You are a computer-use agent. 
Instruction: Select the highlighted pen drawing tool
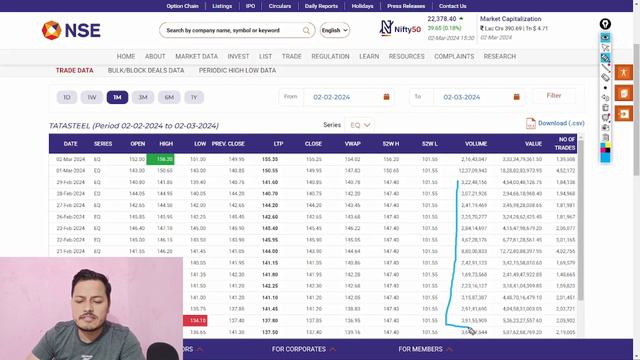coord(605,58)
